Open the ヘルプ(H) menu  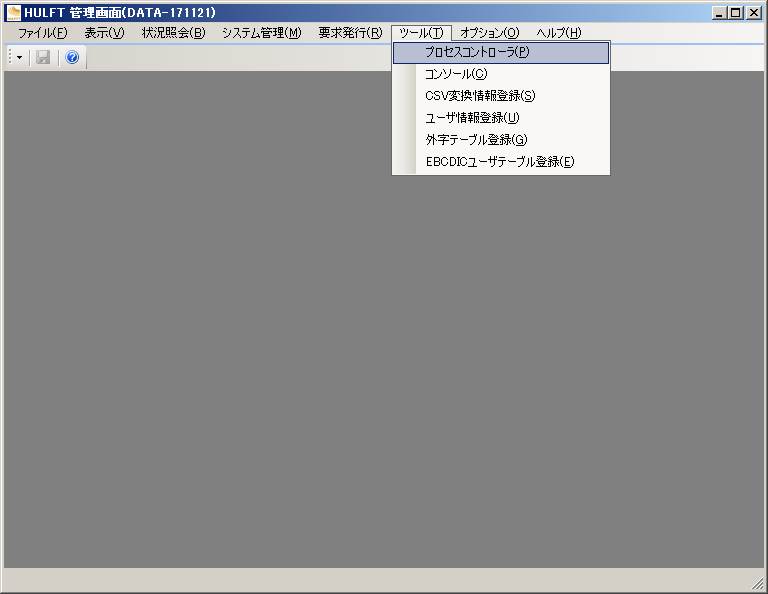point(558,33)
